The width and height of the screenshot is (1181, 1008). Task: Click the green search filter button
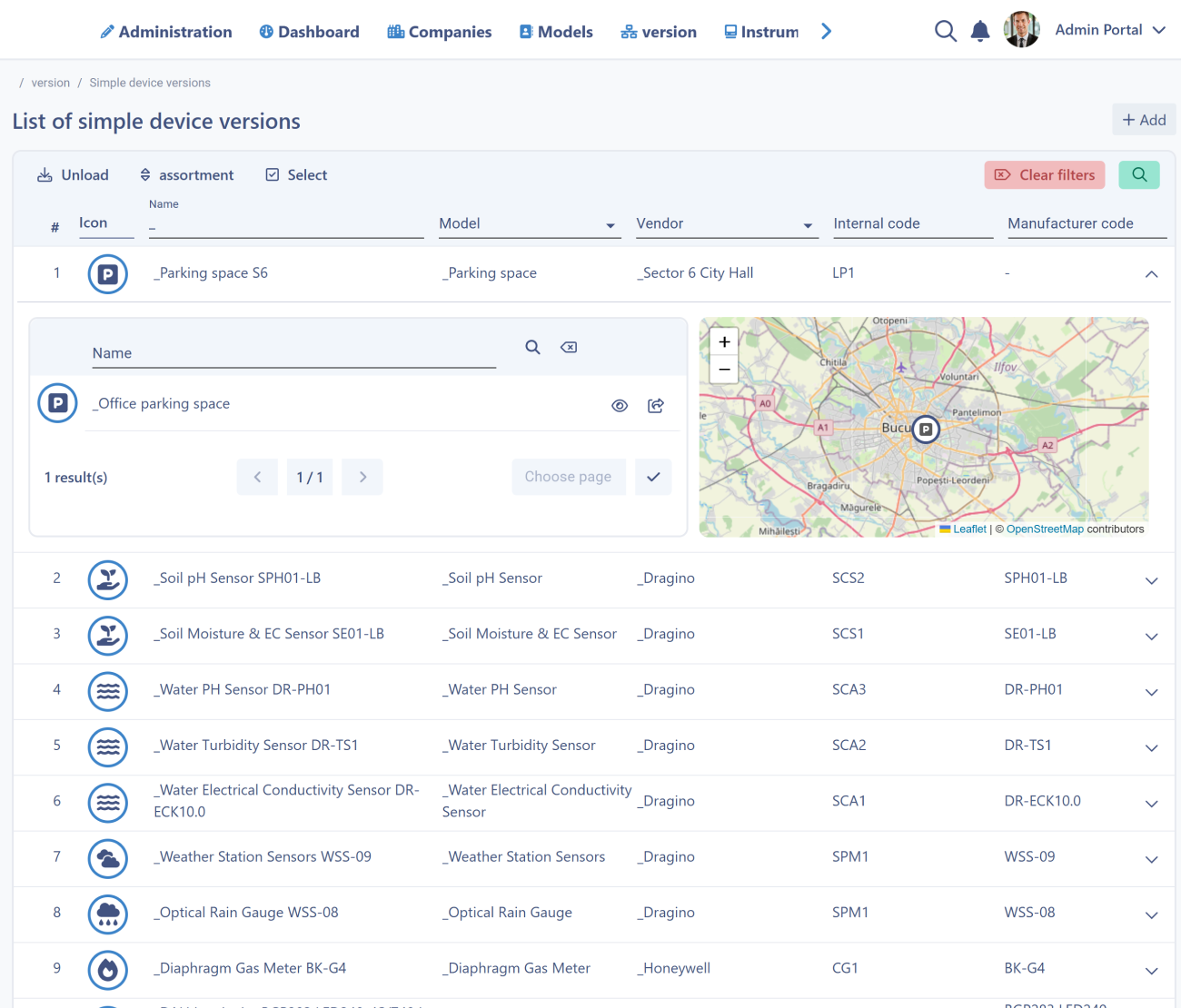(1139, 175)
